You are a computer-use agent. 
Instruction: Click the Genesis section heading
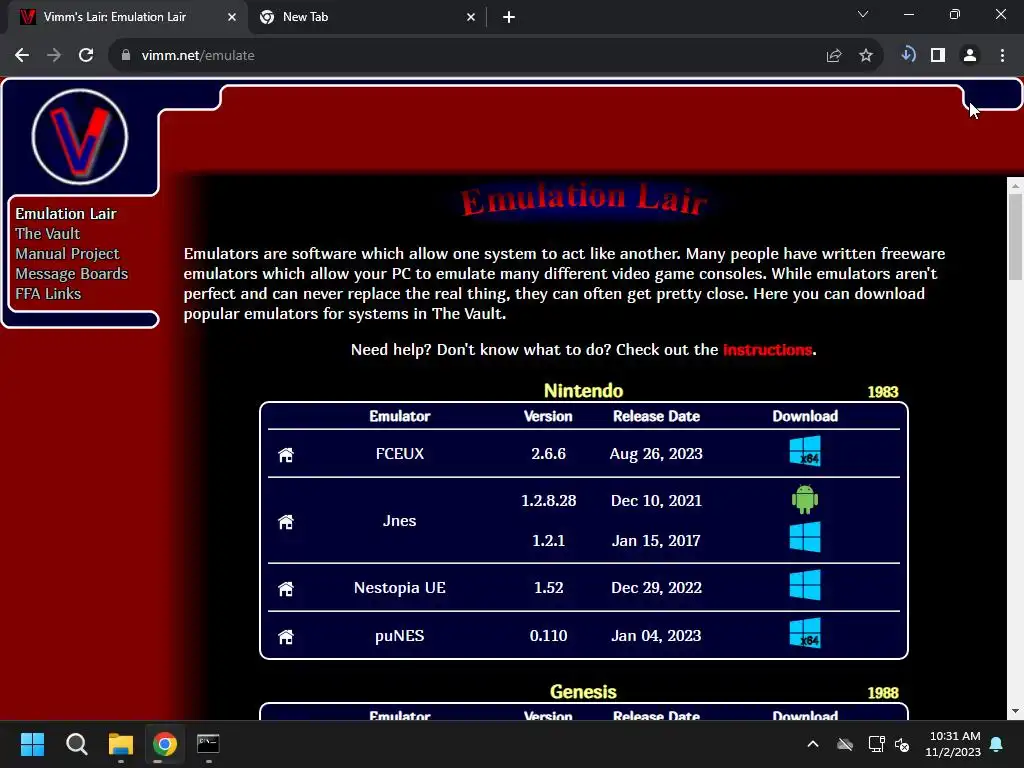(583, 692)
